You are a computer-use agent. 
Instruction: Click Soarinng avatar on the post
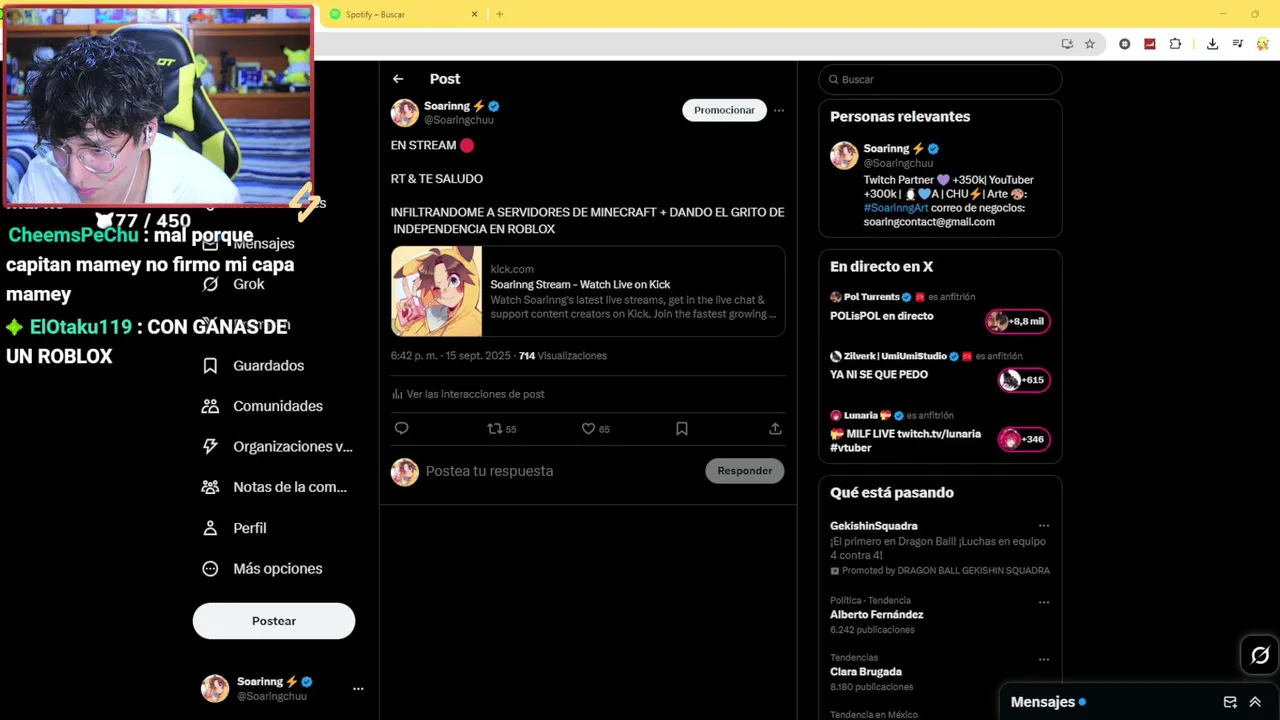(x=405, y=113)
